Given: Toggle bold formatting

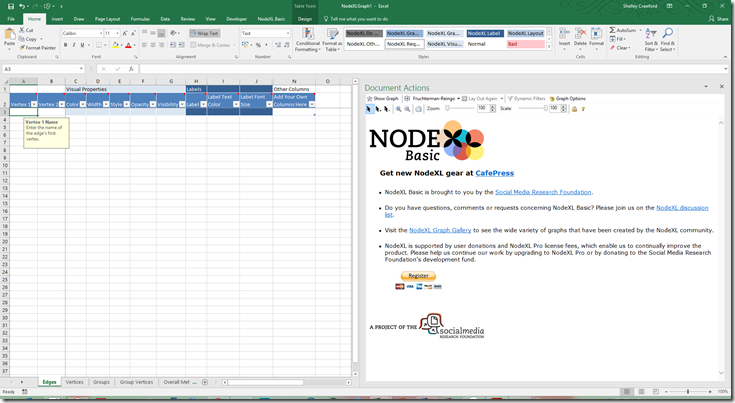Looking at the screenshot, I should [x=66, y=45].
